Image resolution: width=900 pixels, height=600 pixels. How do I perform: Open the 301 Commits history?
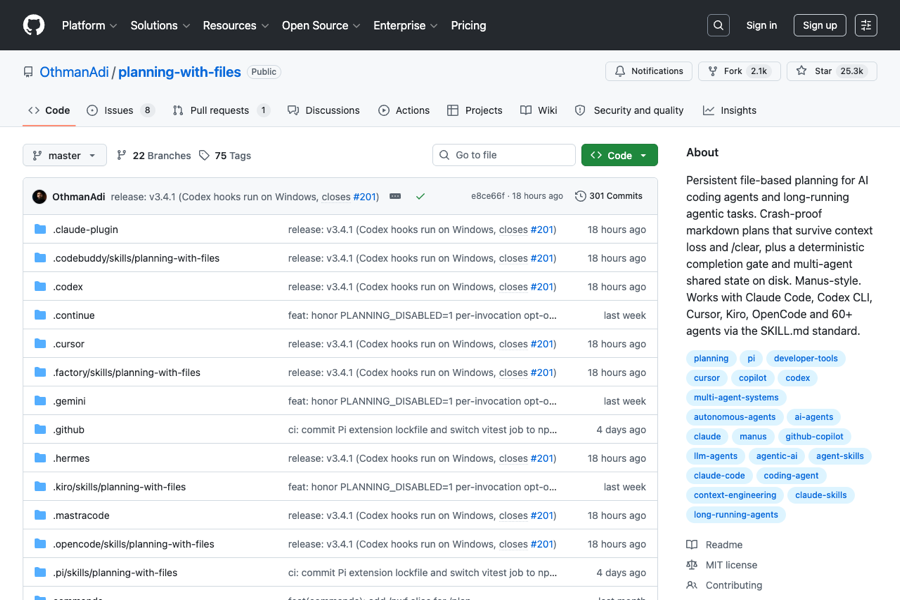(608, 196)
